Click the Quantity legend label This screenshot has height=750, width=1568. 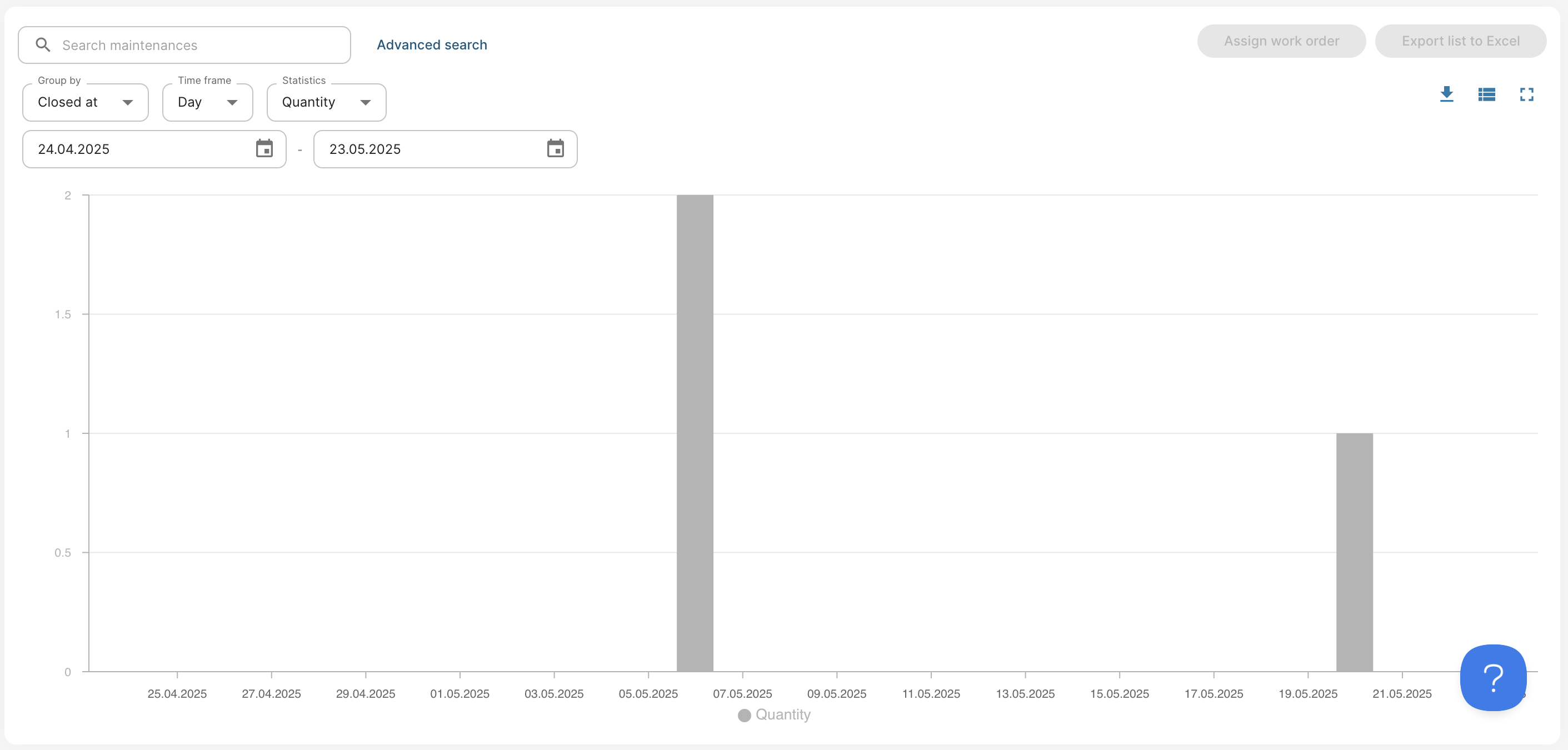[783, 714]
